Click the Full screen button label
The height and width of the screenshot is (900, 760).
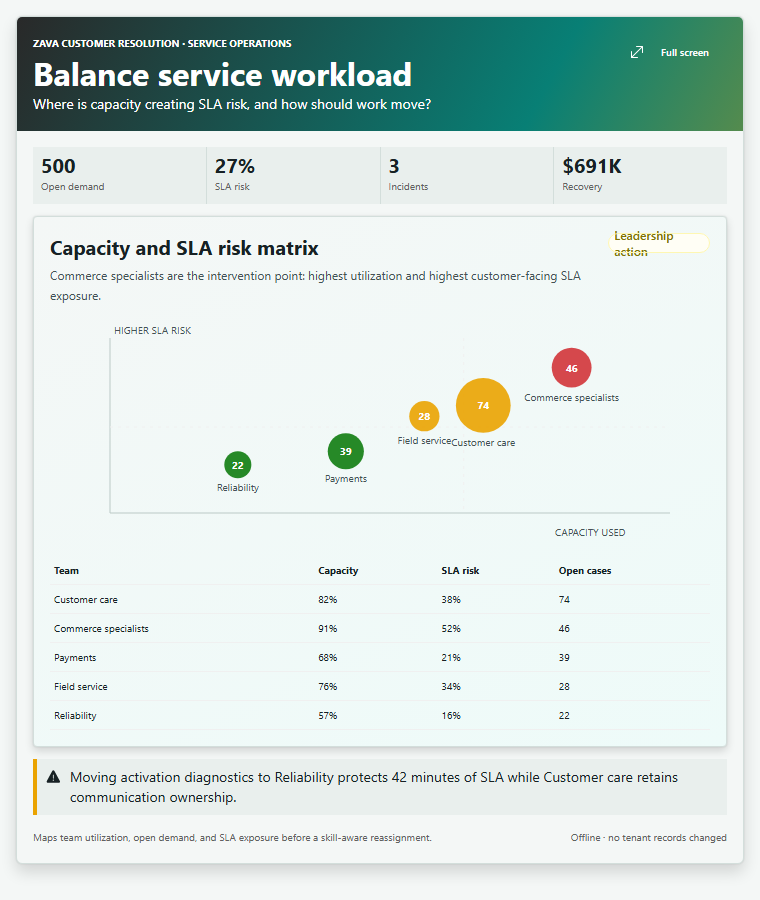684,52
